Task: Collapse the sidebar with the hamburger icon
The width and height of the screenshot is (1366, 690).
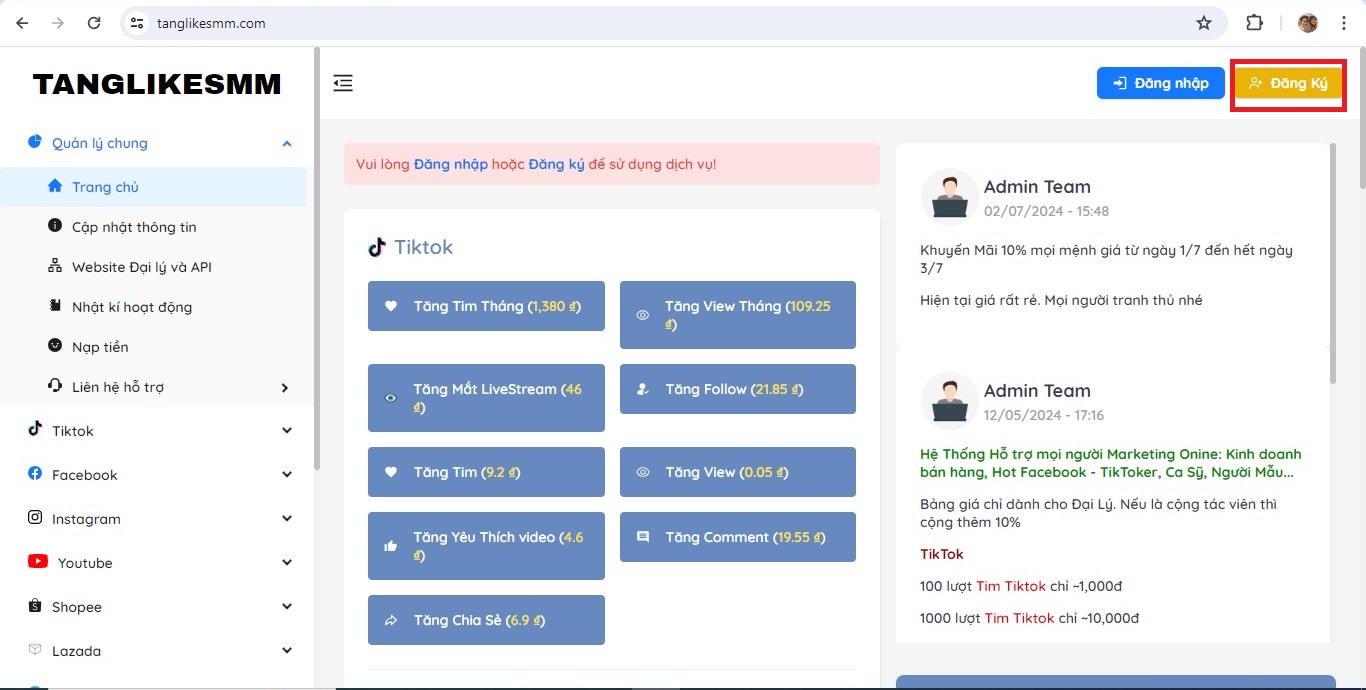Action: pos(343,83)
